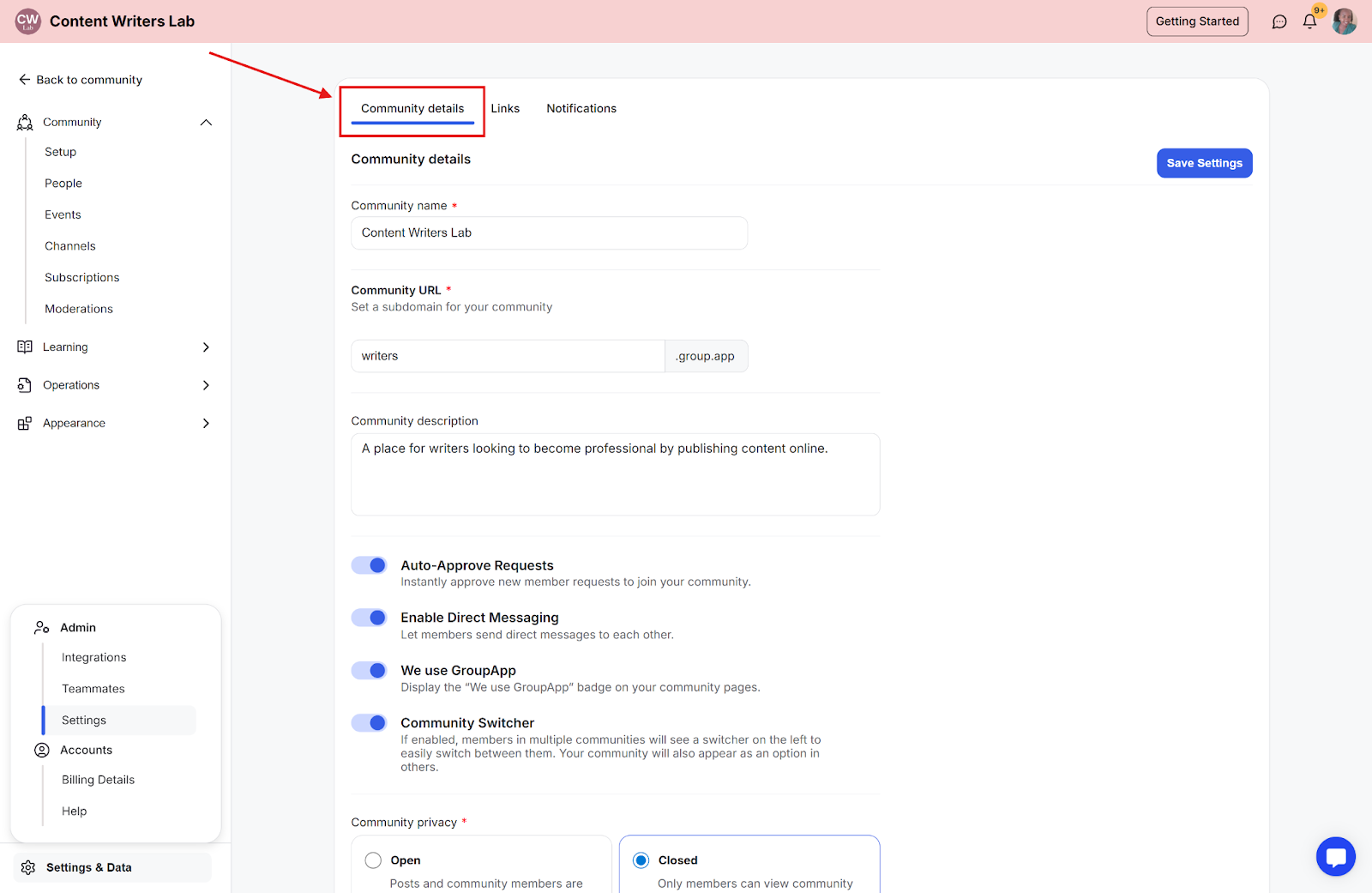
Task: Click the Learning menu label
Action: click(65, 347)
